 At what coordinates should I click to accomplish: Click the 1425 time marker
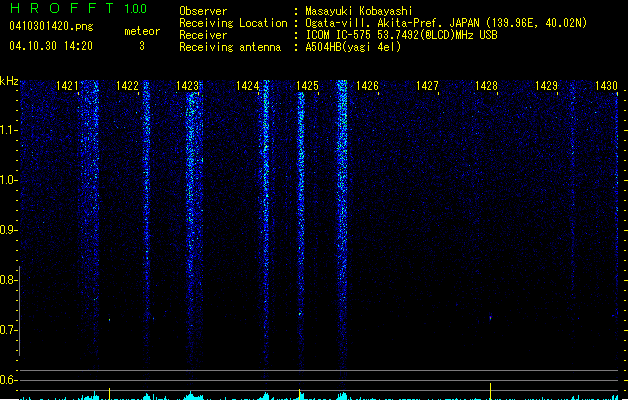(x=307, y=86)
